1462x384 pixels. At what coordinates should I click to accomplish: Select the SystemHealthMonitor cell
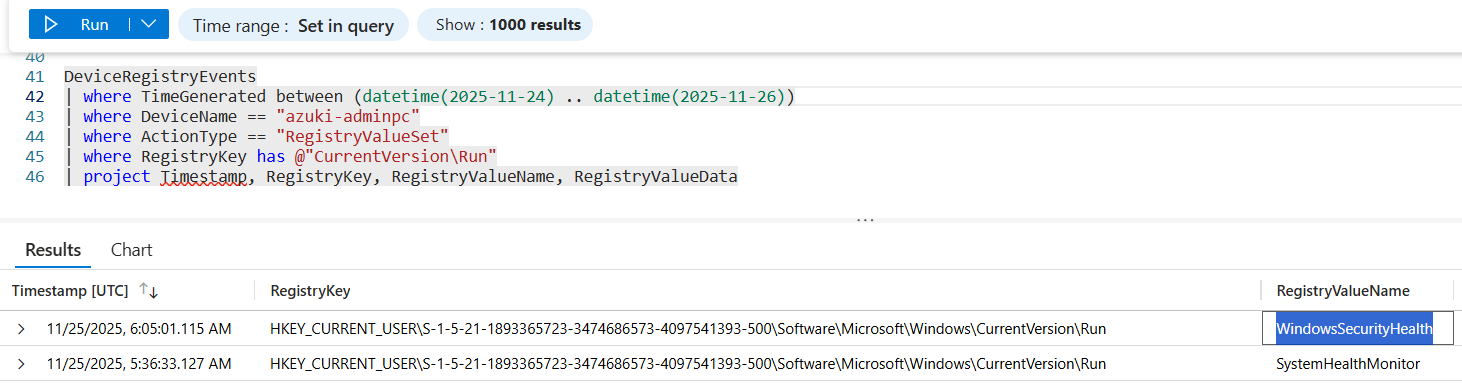1348,364
